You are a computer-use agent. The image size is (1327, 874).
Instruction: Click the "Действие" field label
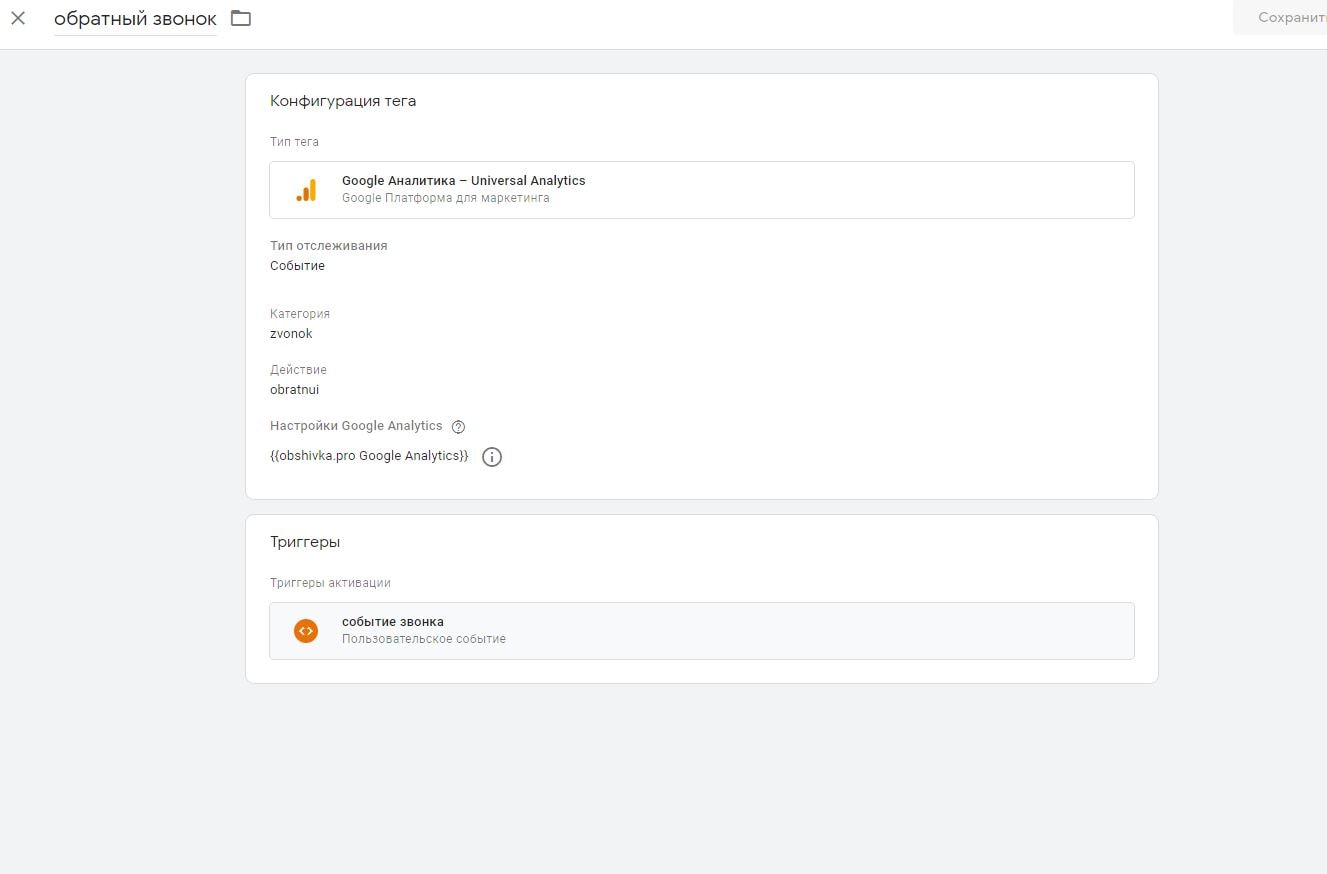[298, 370]
